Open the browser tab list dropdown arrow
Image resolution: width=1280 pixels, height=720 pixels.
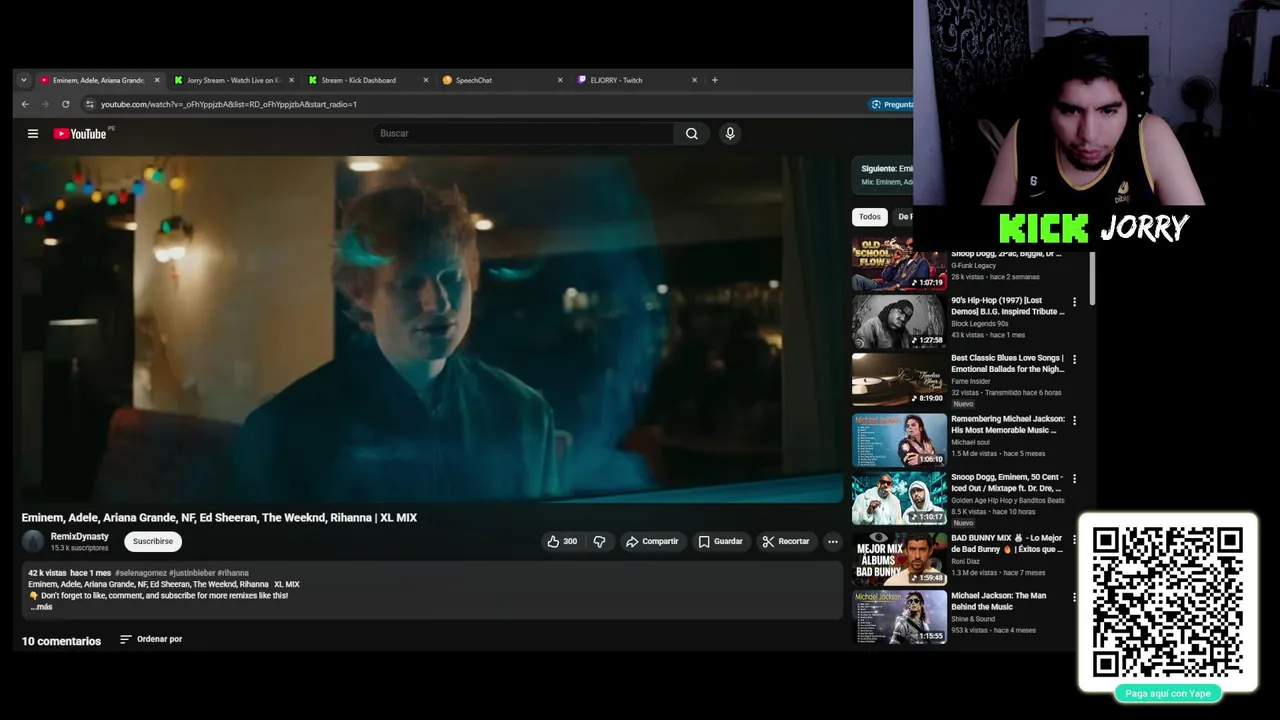(24, 80)
